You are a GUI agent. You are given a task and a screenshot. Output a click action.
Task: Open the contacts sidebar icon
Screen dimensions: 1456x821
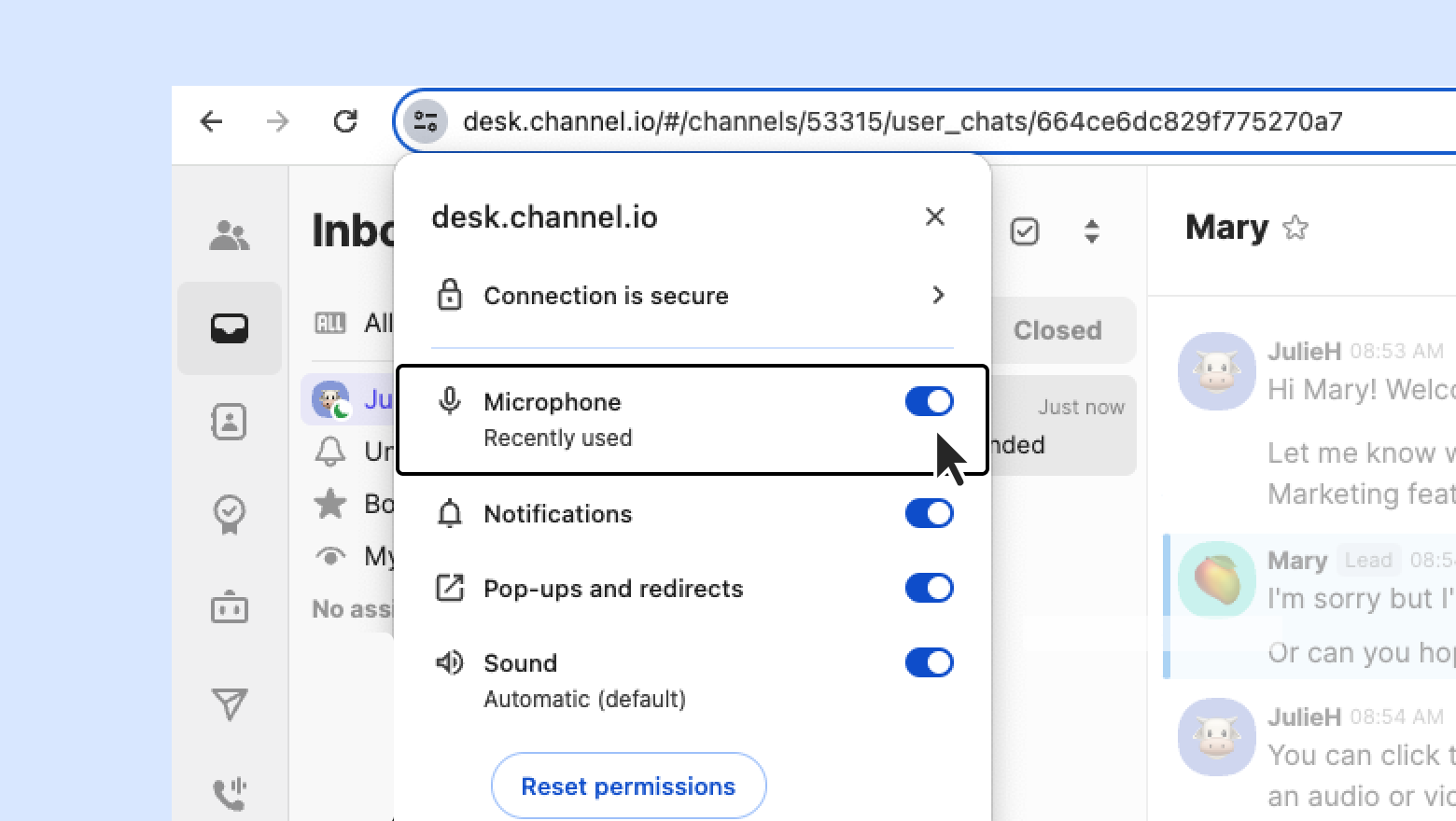pos(229,422)
